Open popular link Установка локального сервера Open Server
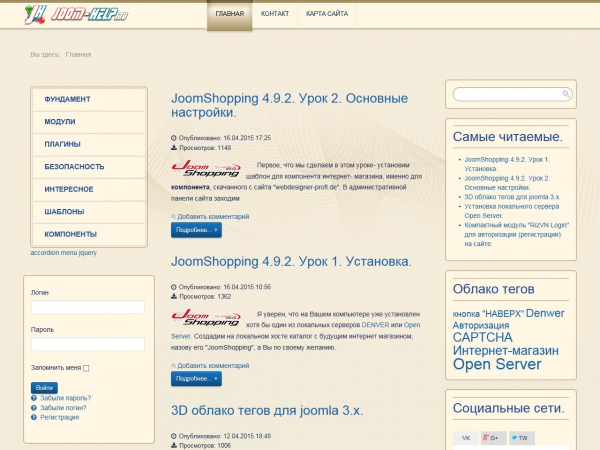The width and height of the screenshot is (600, 450). click(512, 211)
